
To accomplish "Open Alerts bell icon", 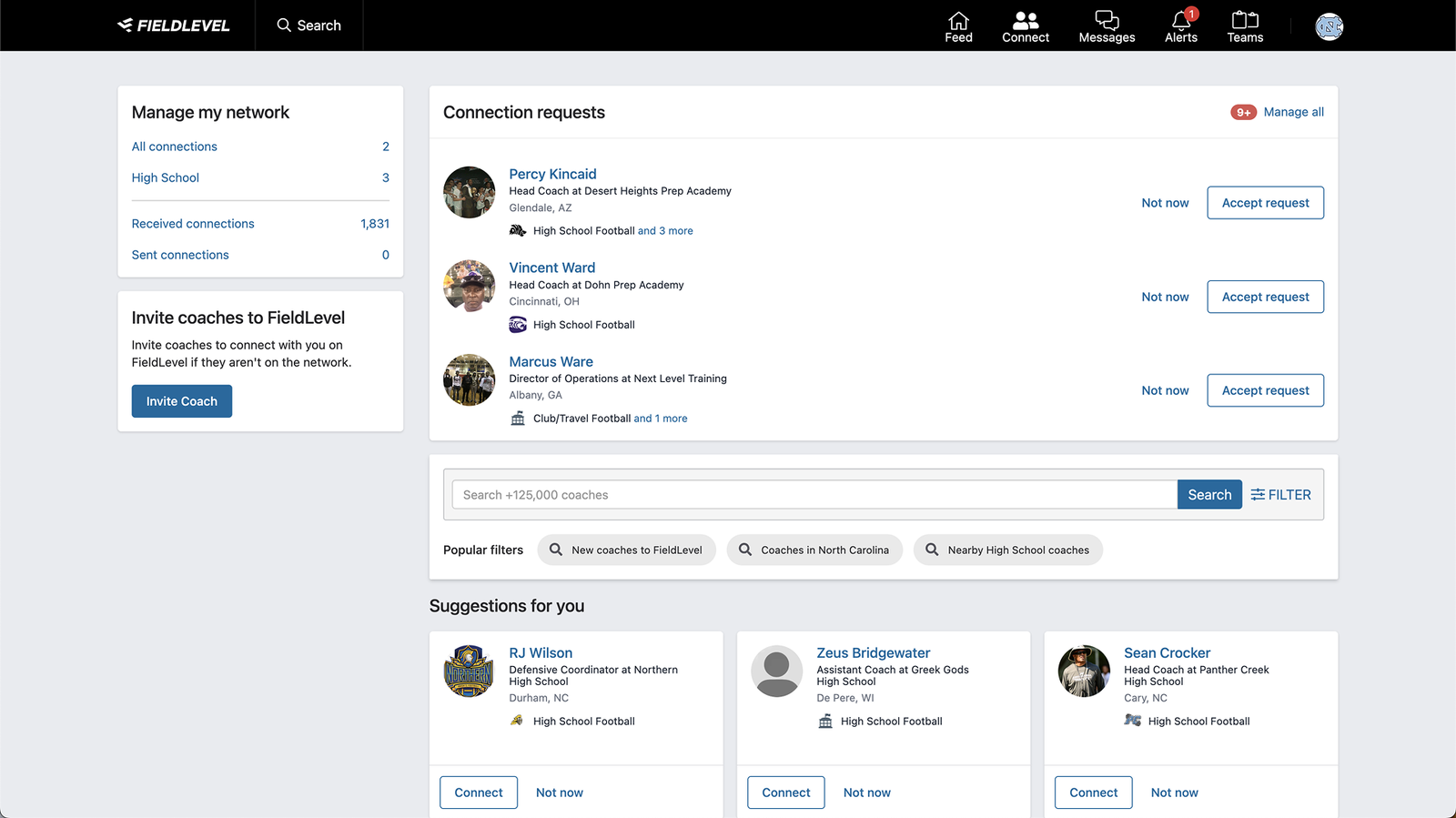I will click(1181, 20).
